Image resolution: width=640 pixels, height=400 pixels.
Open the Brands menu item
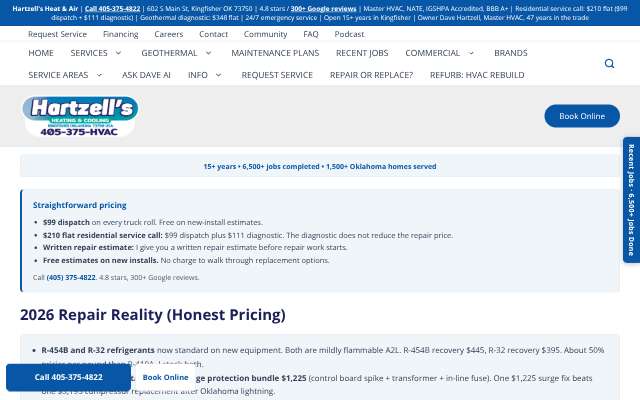511,53
